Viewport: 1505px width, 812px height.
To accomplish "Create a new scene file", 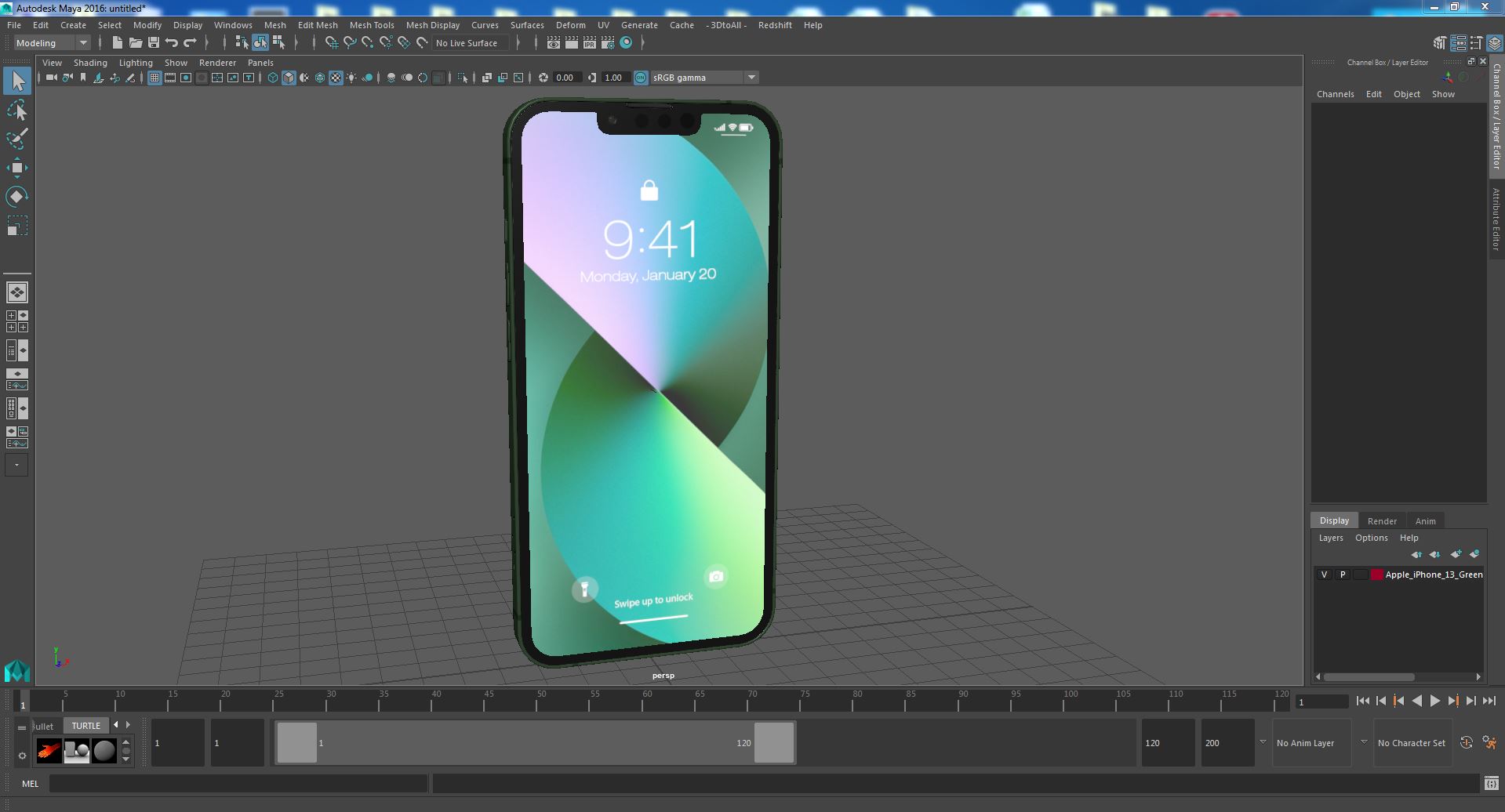I will [x=117, y=43].
